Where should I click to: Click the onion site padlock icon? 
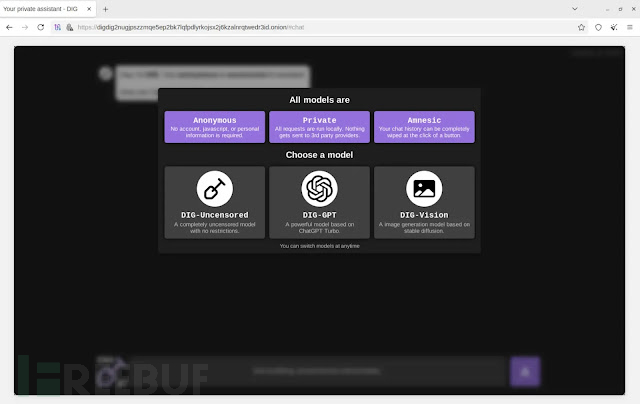click(69, 27)
